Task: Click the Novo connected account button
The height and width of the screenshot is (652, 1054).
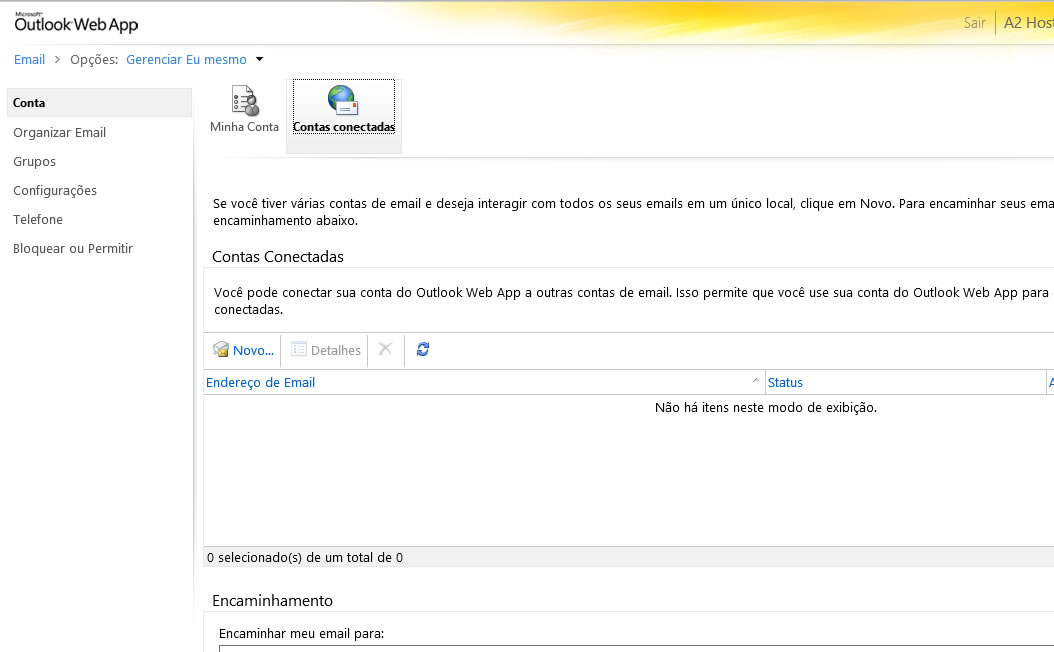Action: (x=243, y=350)
